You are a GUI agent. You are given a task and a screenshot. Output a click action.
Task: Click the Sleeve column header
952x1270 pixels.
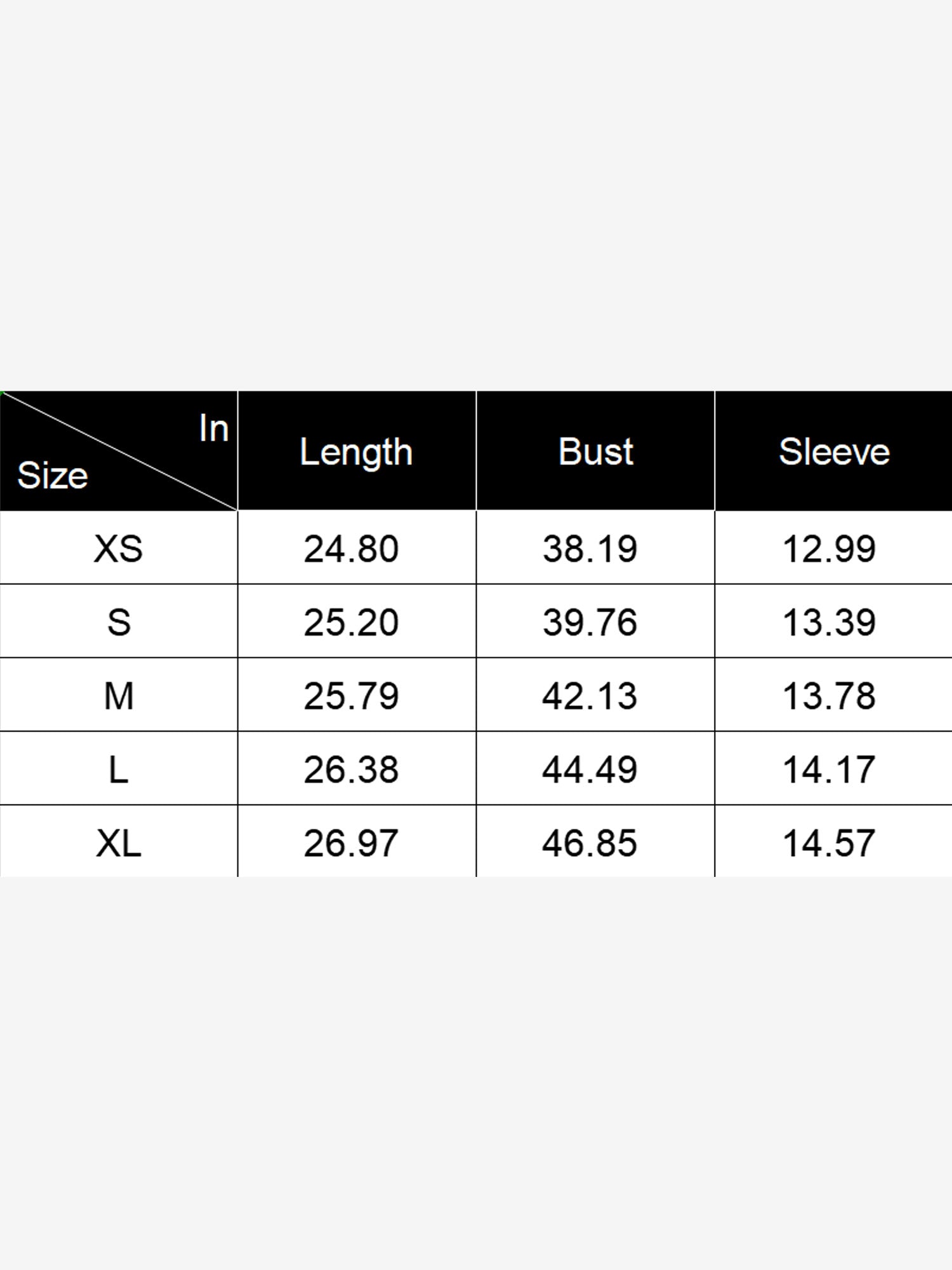(x=834, y=452)
